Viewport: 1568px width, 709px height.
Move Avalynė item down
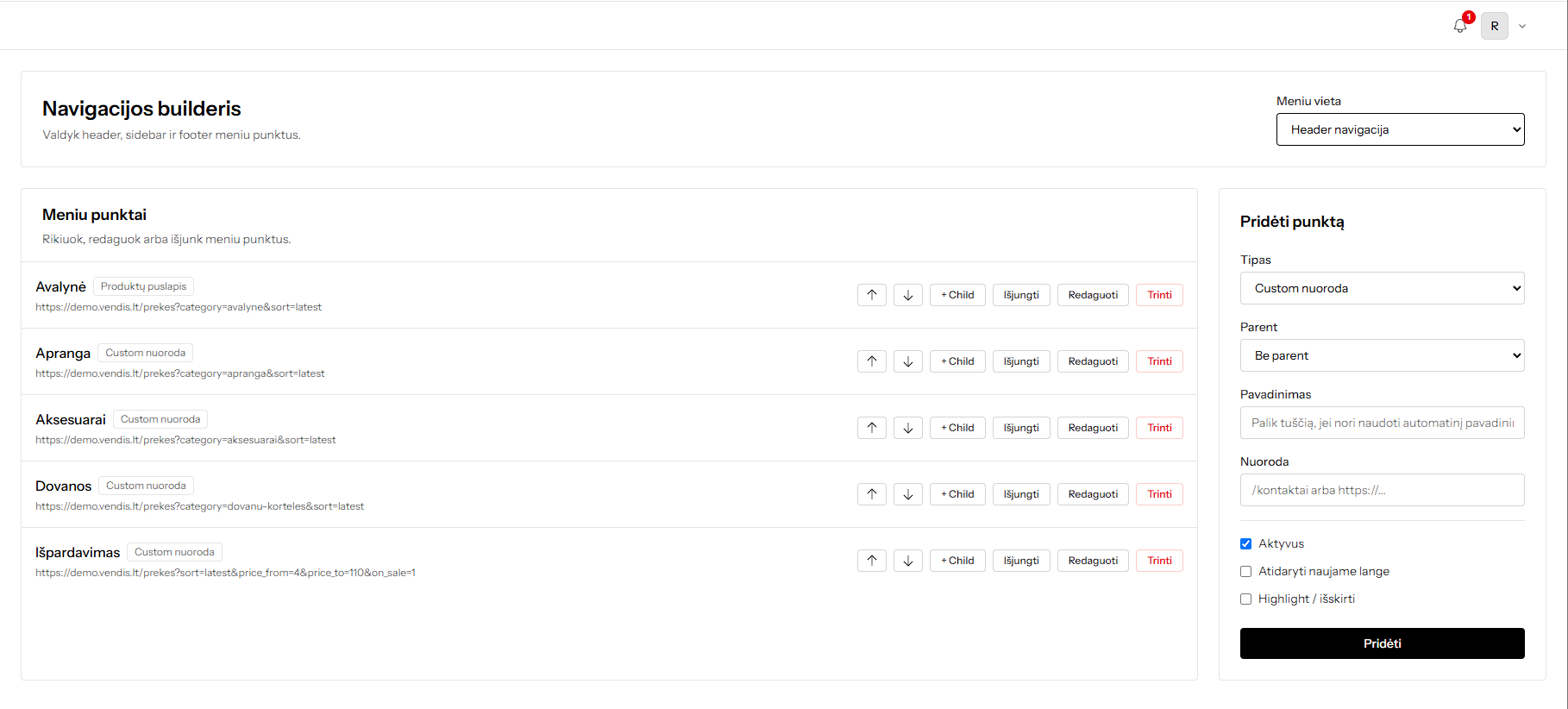coord(908,295)
